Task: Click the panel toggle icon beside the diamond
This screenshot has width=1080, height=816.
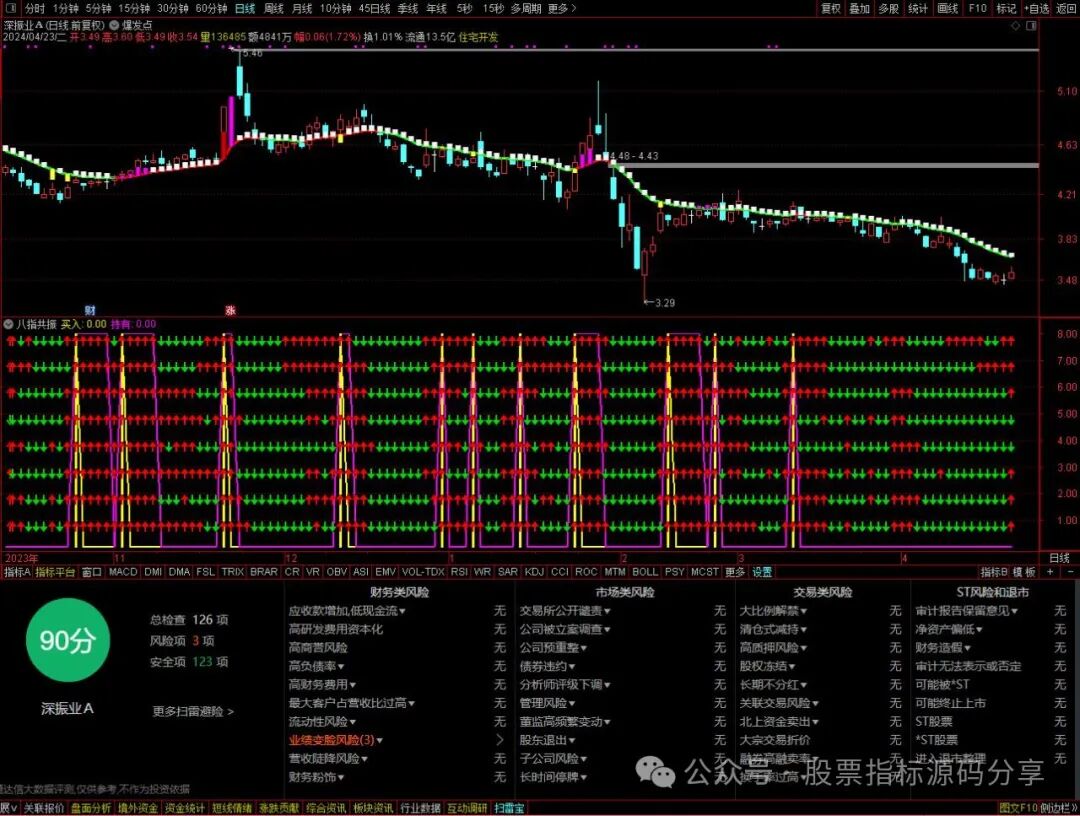Action: (x=1031, y=25)
